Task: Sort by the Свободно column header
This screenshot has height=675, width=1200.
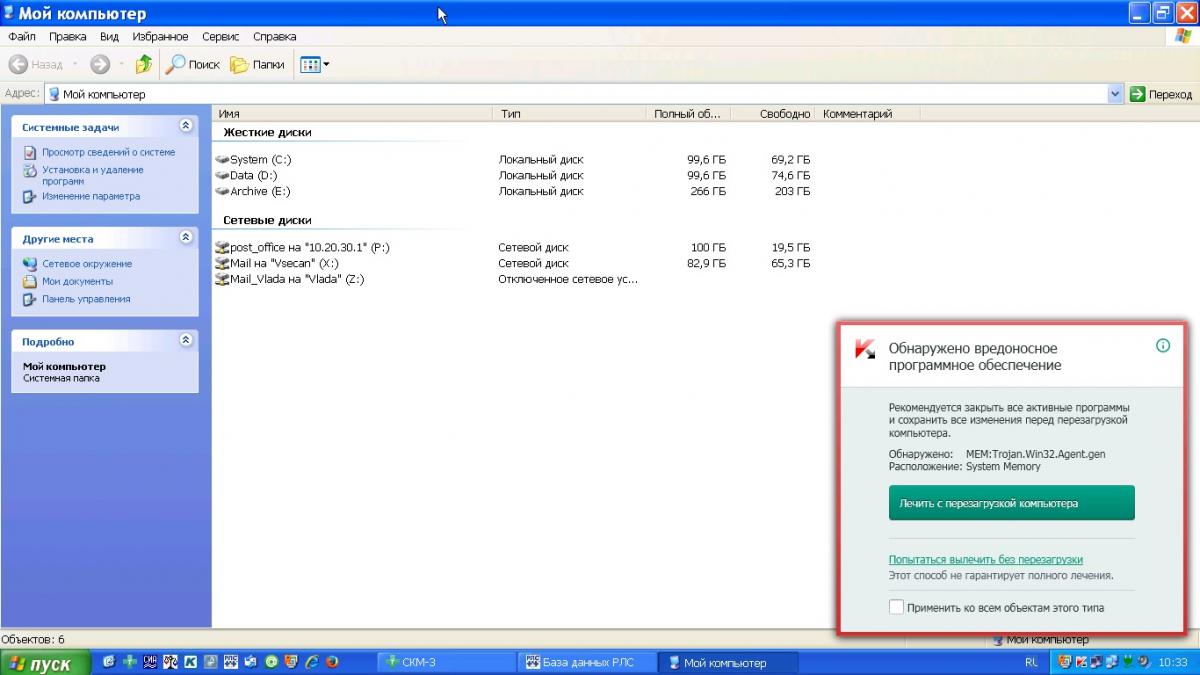Action: (x=773, y=114)
